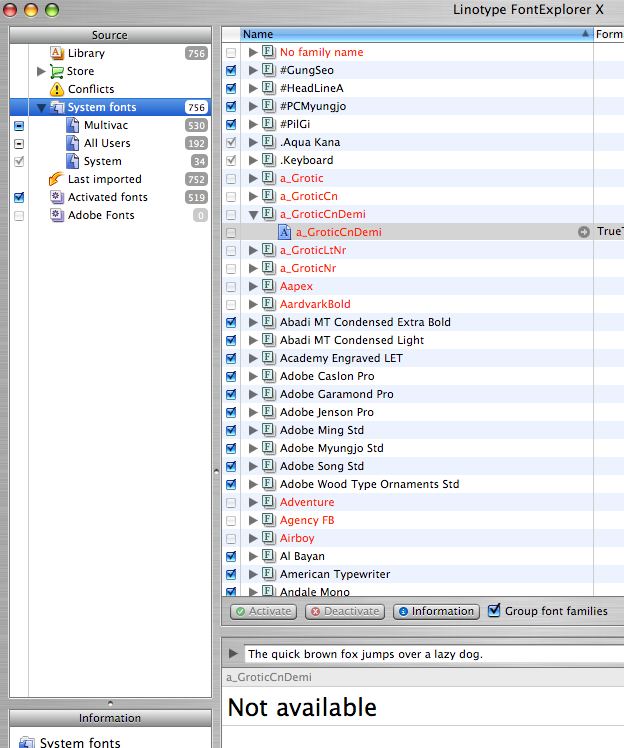The height and width of the screenshot is (748, 624).
Task: Select the .Aqua Kana row
Action: pyautogui.click(x=423, y=142)
